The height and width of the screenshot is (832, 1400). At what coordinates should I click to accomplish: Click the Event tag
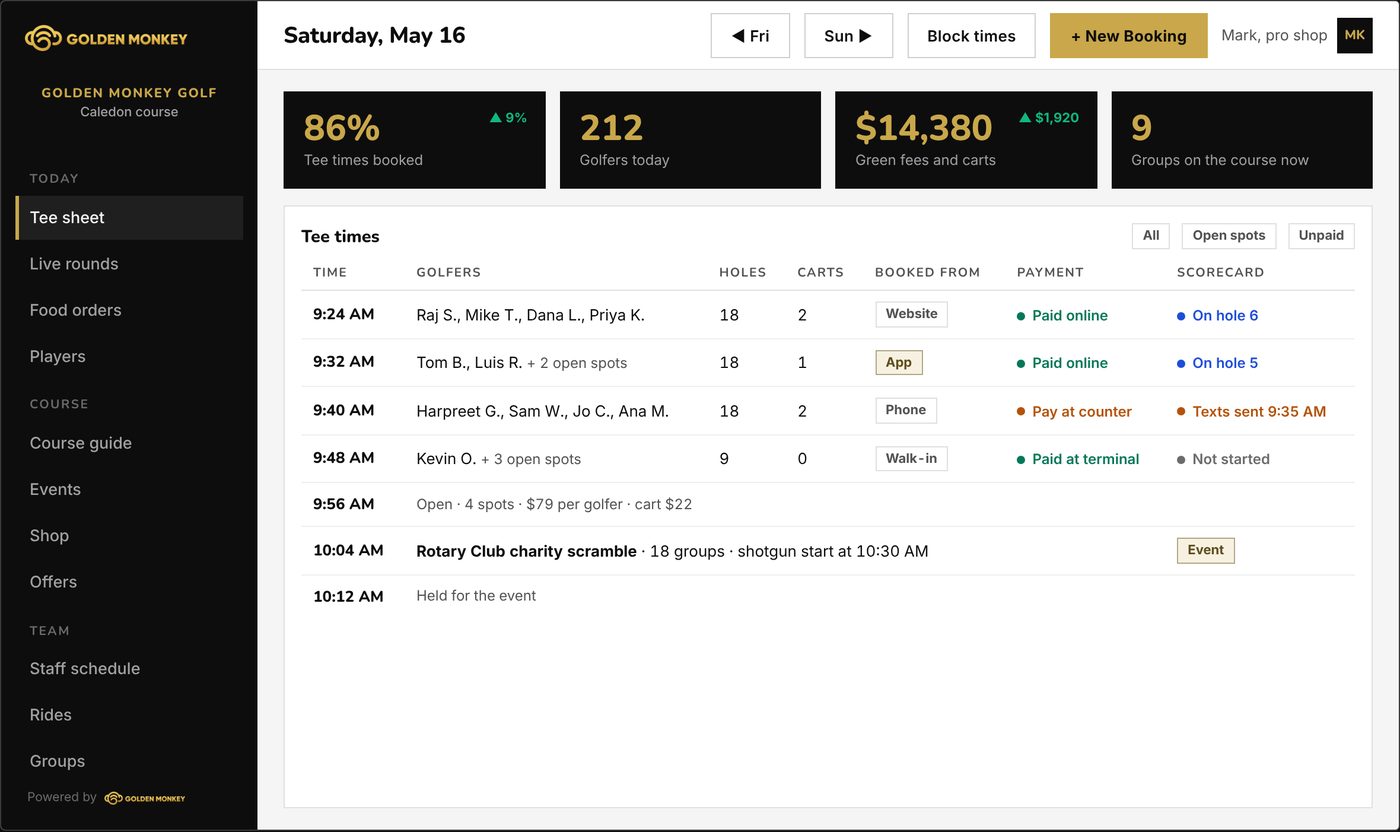(1205, 550)
